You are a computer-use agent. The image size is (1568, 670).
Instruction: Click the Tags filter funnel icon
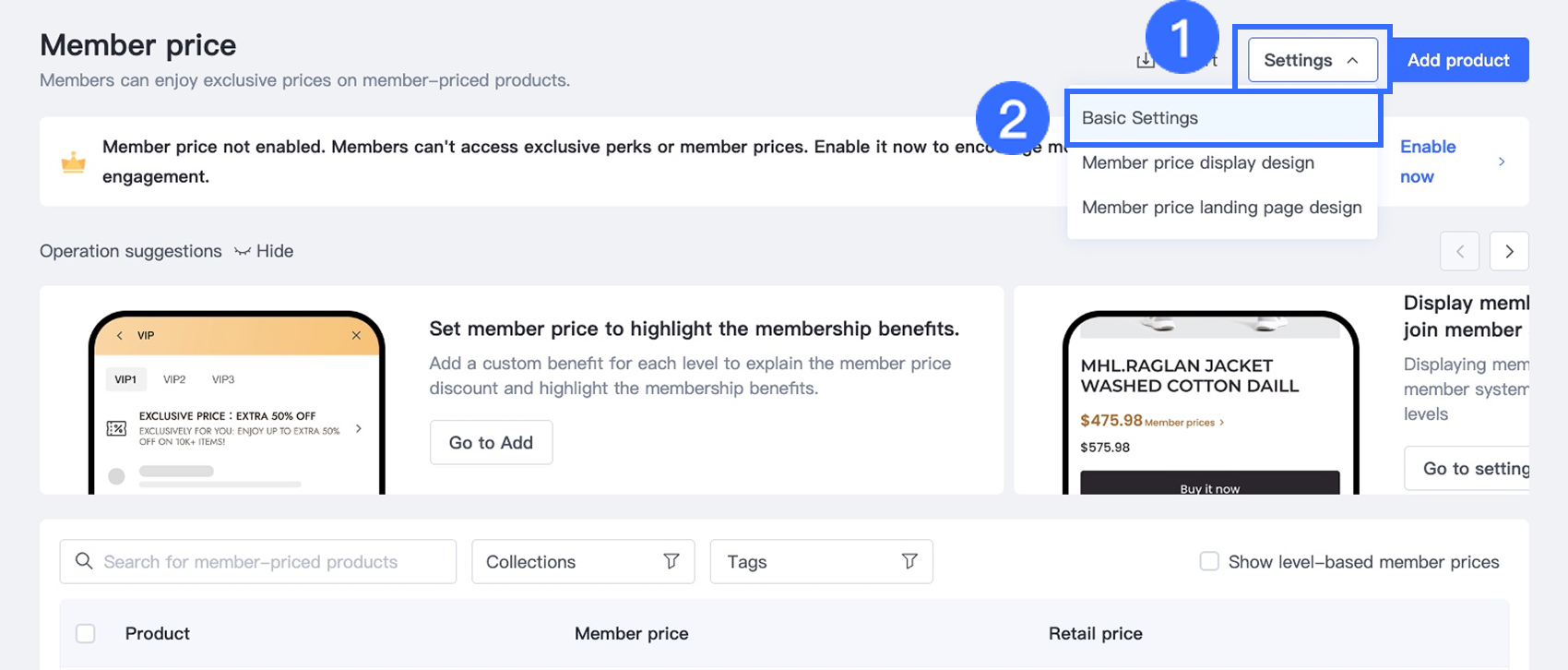pyautogui.click(x=909, y=561)
